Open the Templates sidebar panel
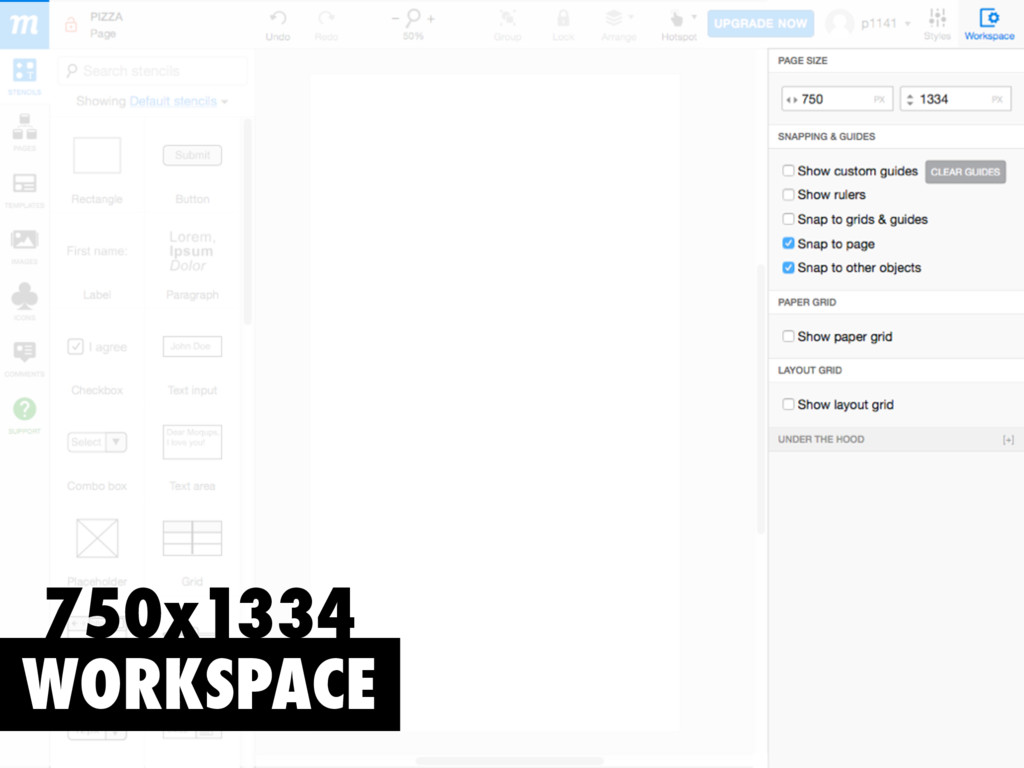1024x768 pixels. [x=24, y=190]
